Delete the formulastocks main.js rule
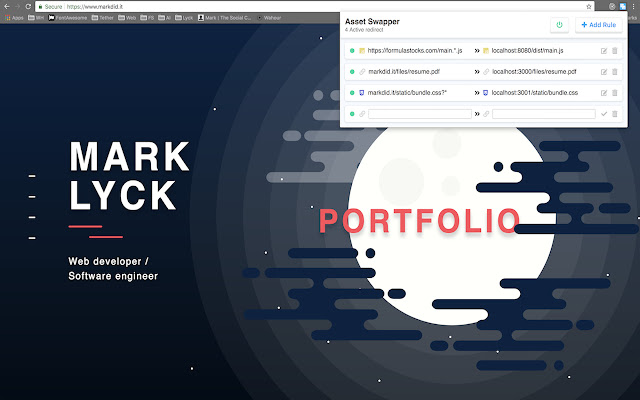The image size is (640, 400). 615,51
